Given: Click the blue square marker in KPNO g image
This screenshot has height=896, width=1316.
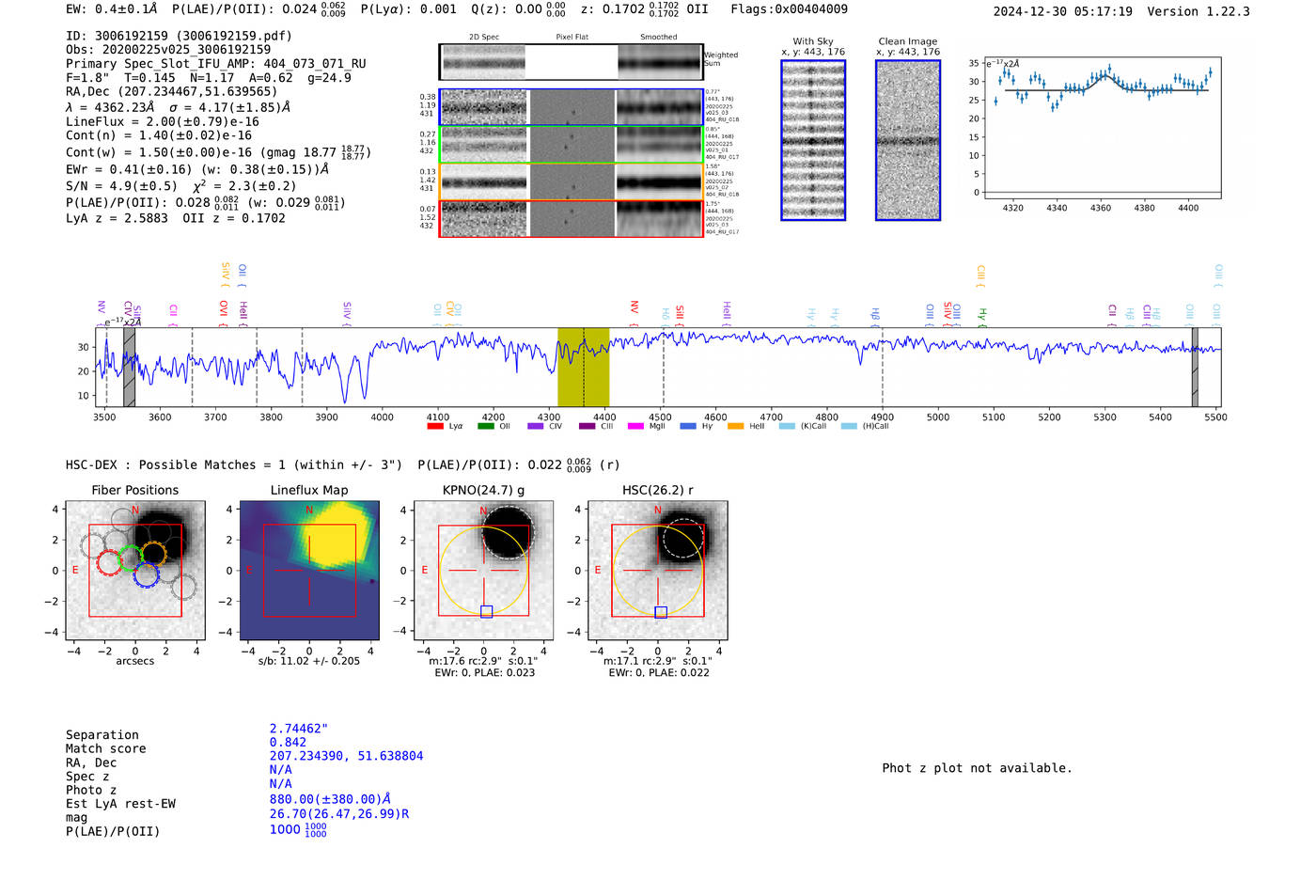Looking at the screenshot, I should click(x=486, y=612).
